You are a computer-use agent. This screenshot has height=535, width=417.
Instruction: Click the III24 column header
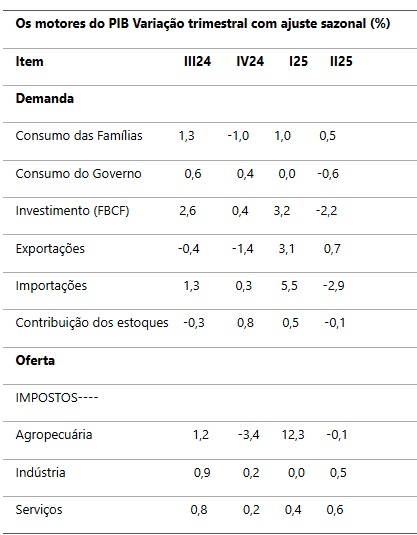click(x=197, y=61)
